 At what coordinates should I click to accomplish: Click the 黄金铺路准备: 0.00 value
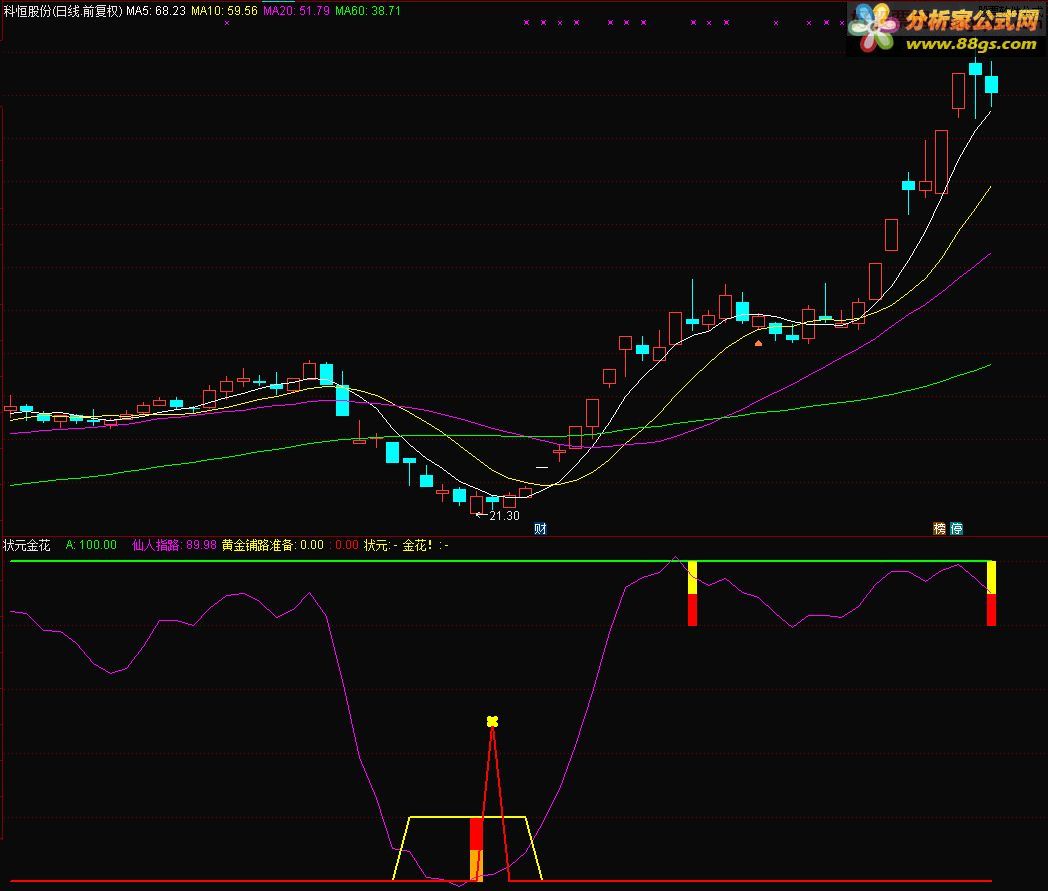[x=273, y=545]
